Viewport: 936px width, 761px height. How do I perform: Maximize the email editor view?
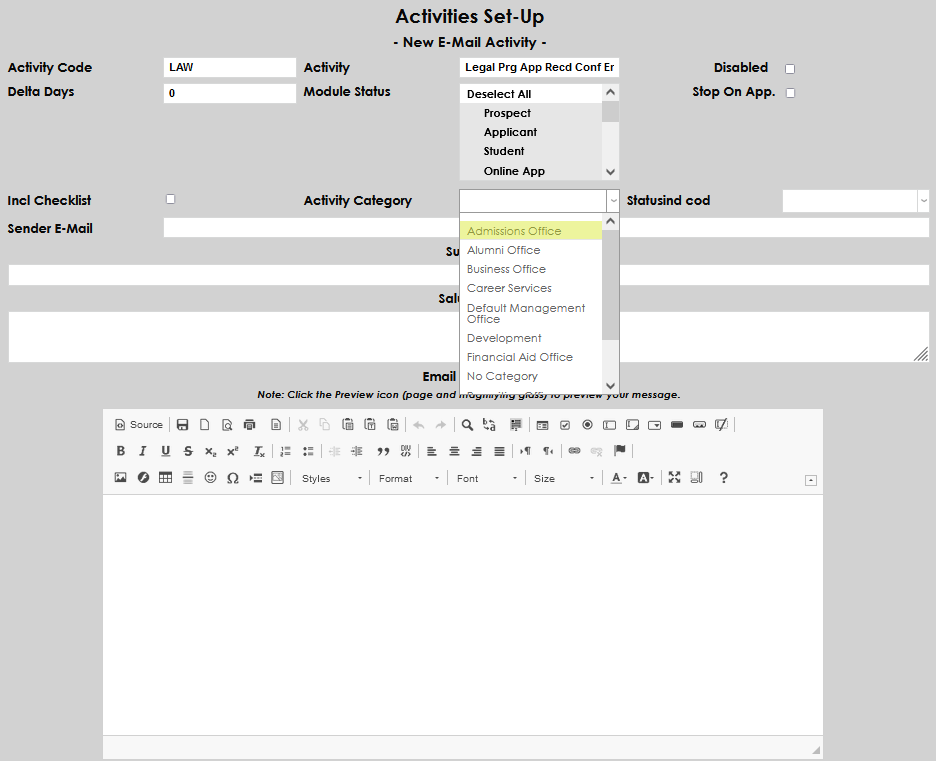pos(673,477)
